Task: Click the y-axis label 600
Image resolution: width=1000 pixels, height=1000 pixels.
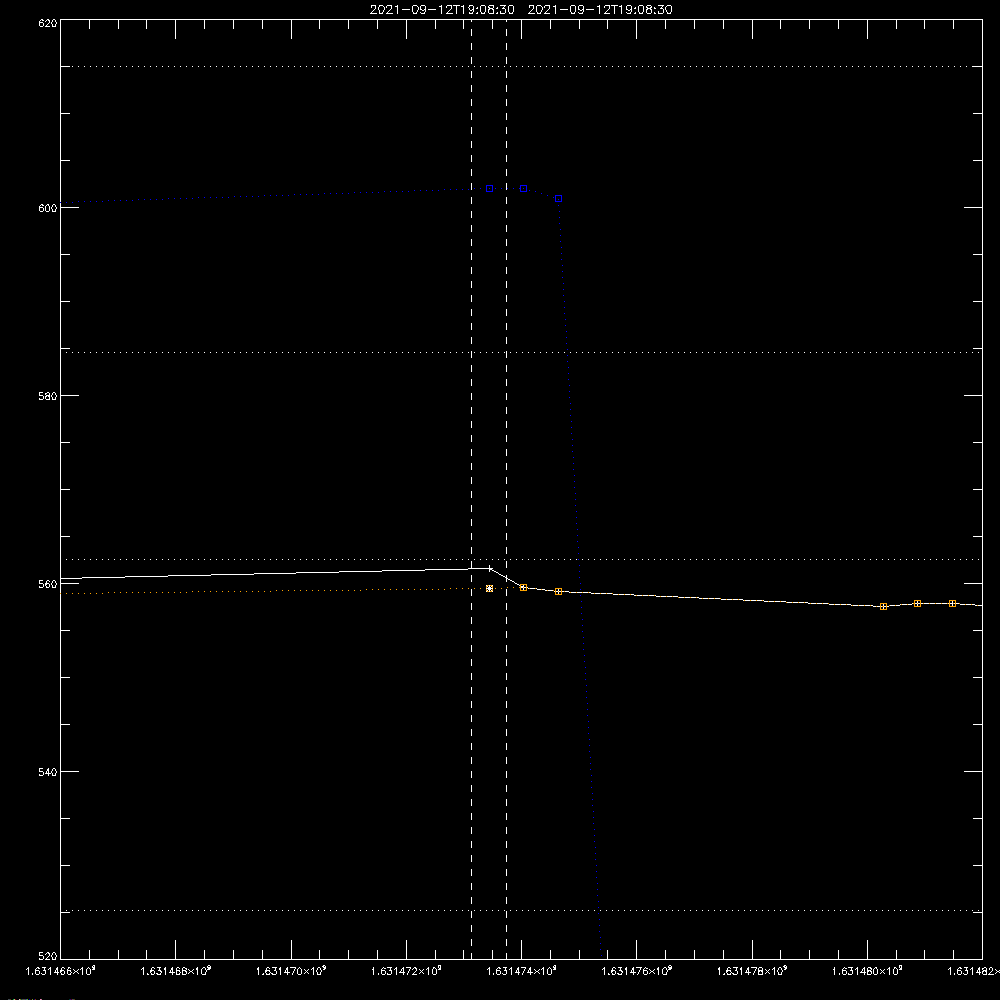Action: [48, 209]
